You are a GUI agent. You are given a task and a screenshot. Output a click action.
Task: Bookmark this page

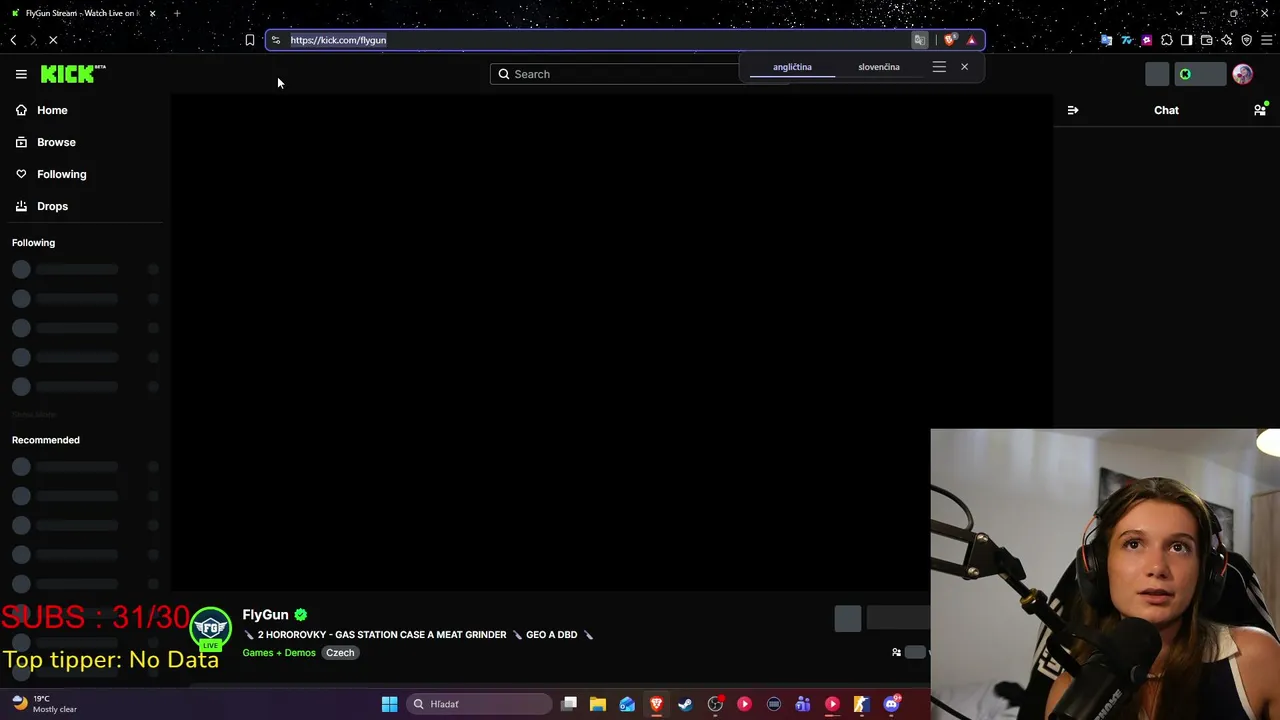[x=250, y=40]
